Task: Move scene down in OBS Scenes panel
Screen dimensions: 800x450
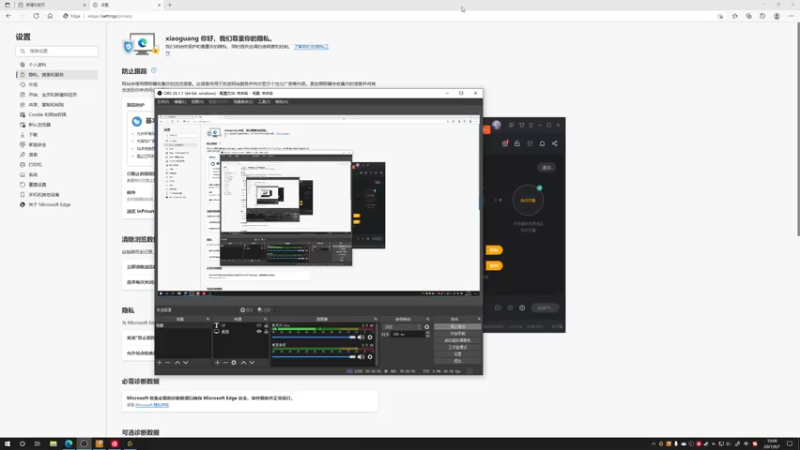Action: tap(186, 362)
